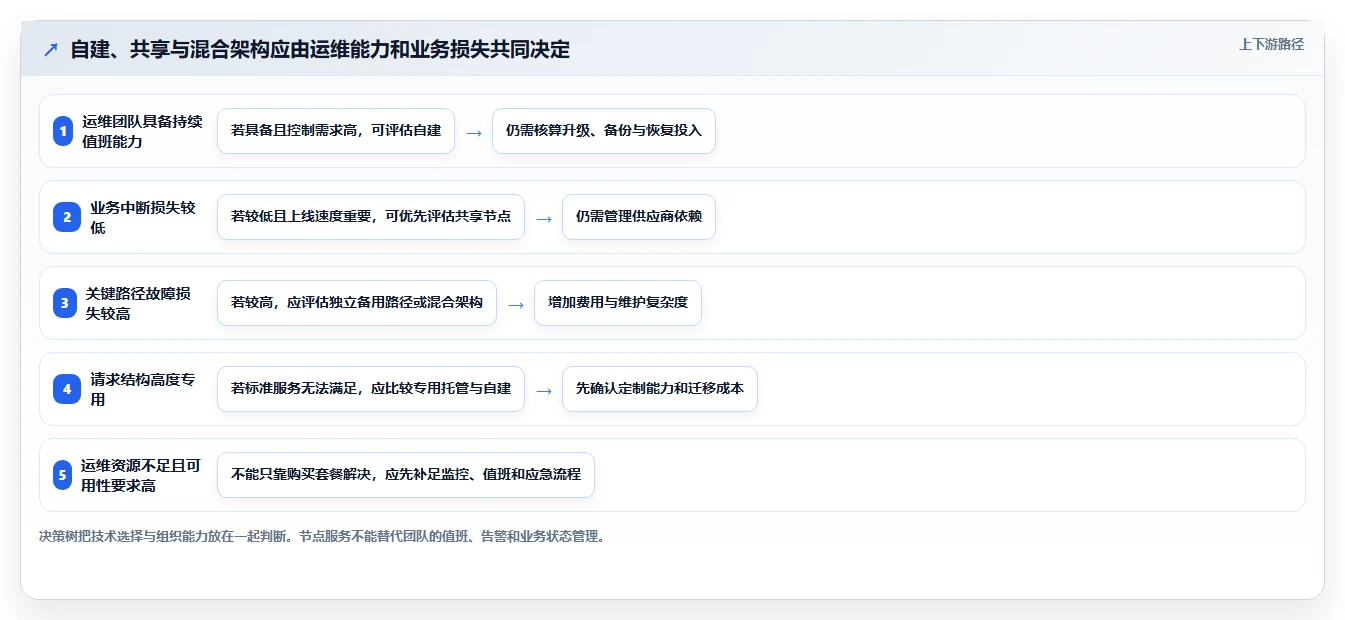
Task: Click arrow after 可评估自建 box
Action: (474, 132)
